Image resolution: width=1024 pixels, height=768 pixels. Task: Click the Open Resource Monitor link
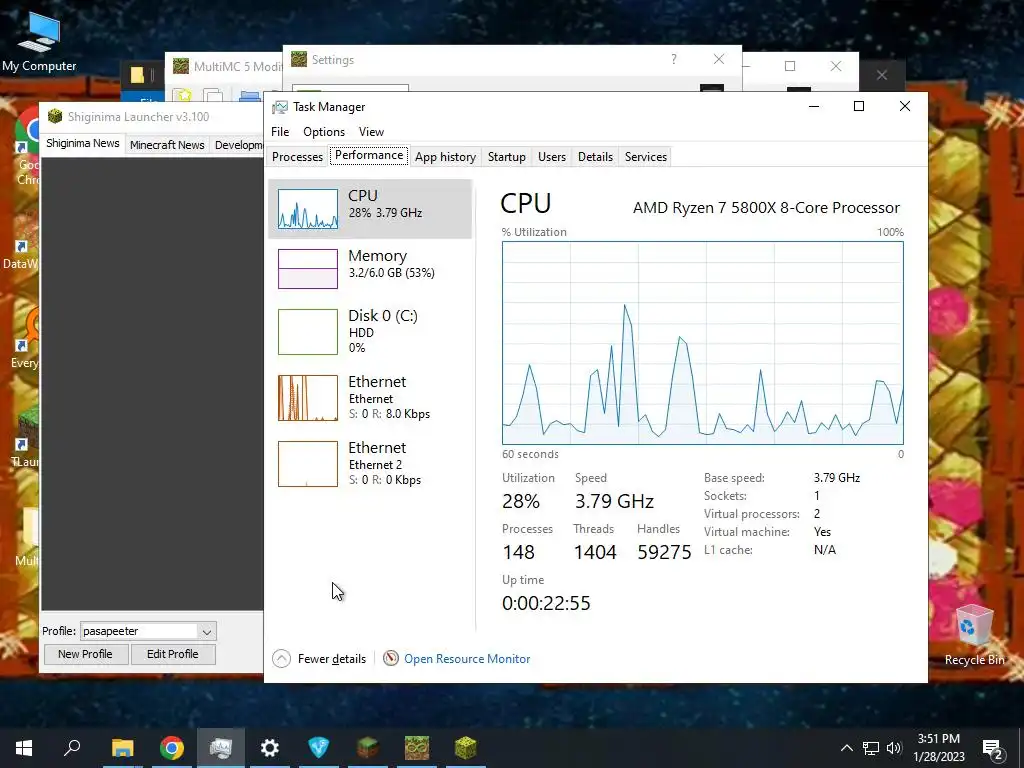click(x=467, y=659)
